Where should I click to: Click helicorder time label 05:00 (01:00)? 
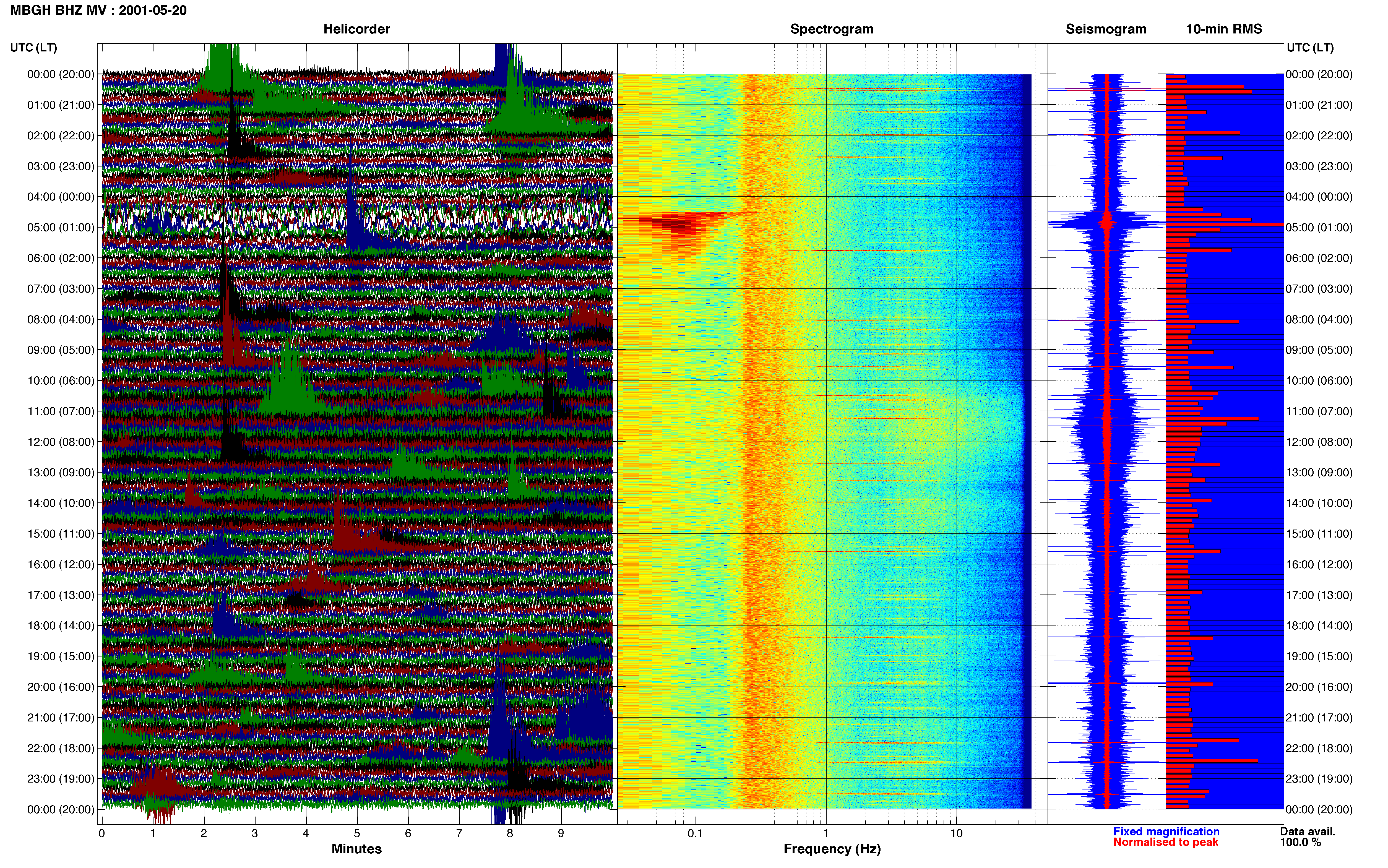coord(61,227)
